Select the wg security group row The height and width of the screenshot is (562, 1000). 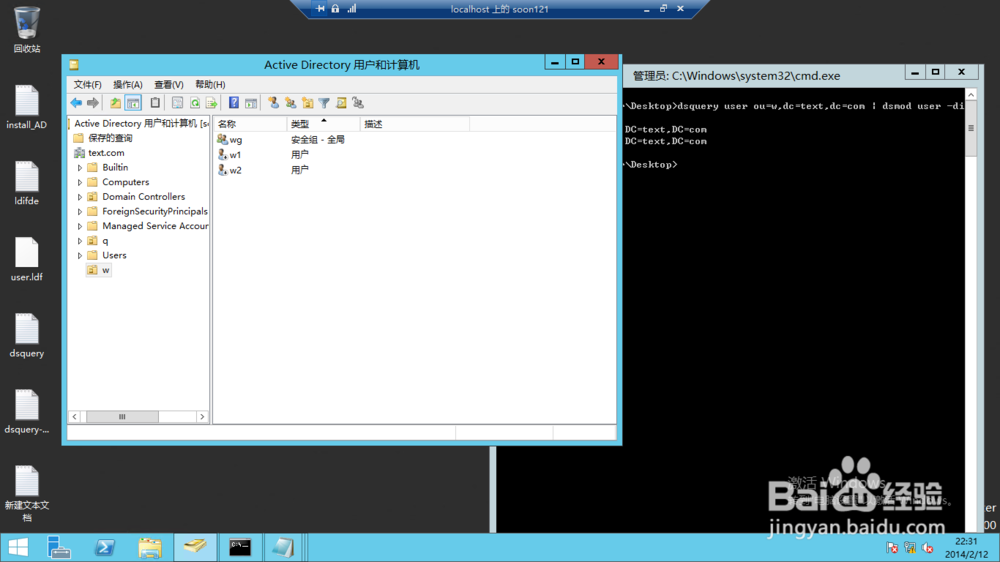click(x=235, y=139)
